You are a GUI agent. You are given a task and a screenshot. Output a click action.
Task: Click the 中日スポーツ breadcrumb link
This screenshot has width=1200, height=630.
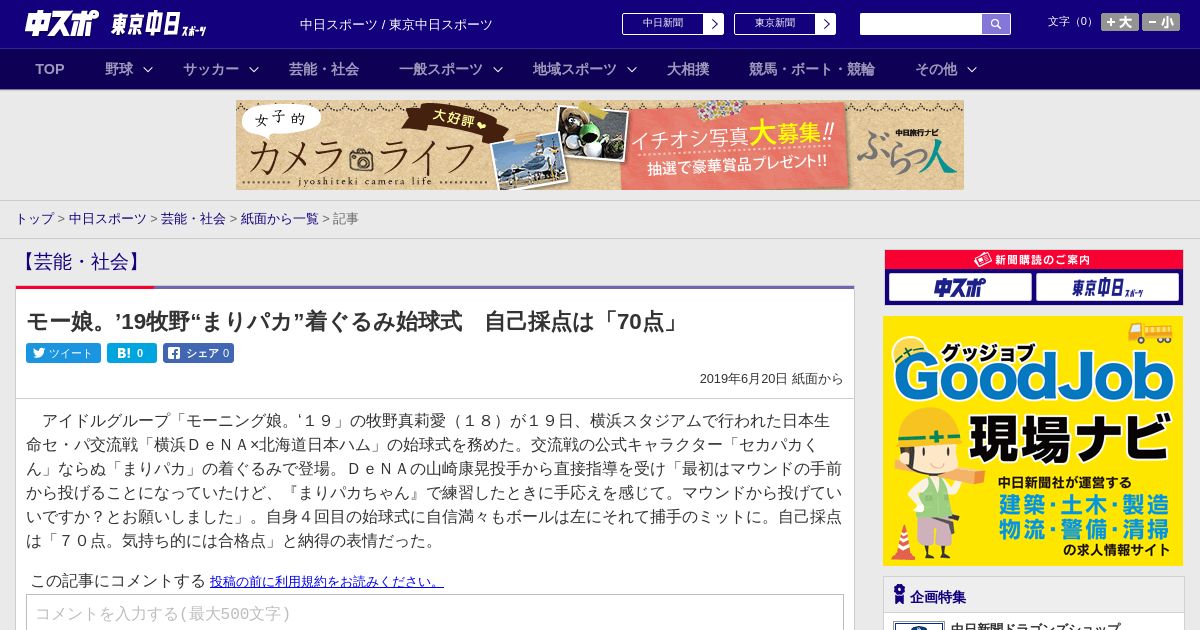[x=108, y=218]
